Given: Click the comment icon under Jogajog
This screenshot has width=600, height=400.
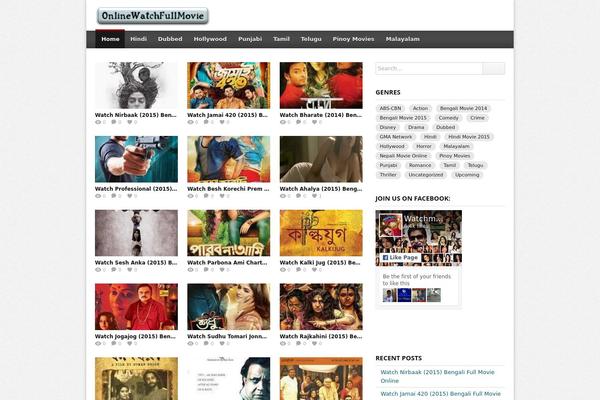Looking at the screenshot, I should (x=114, y=343).
